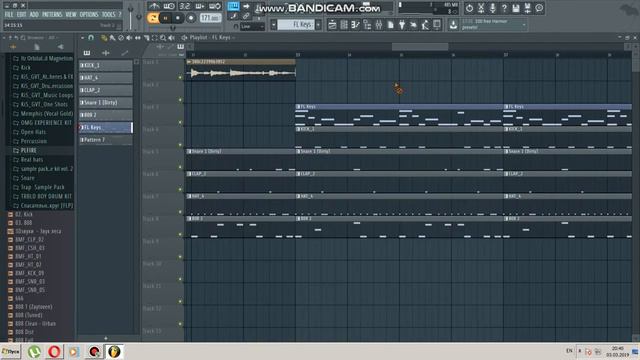The image size is (640, 360).
Task: Expand the Percussion folder in browser
Action: click(33, 141)
